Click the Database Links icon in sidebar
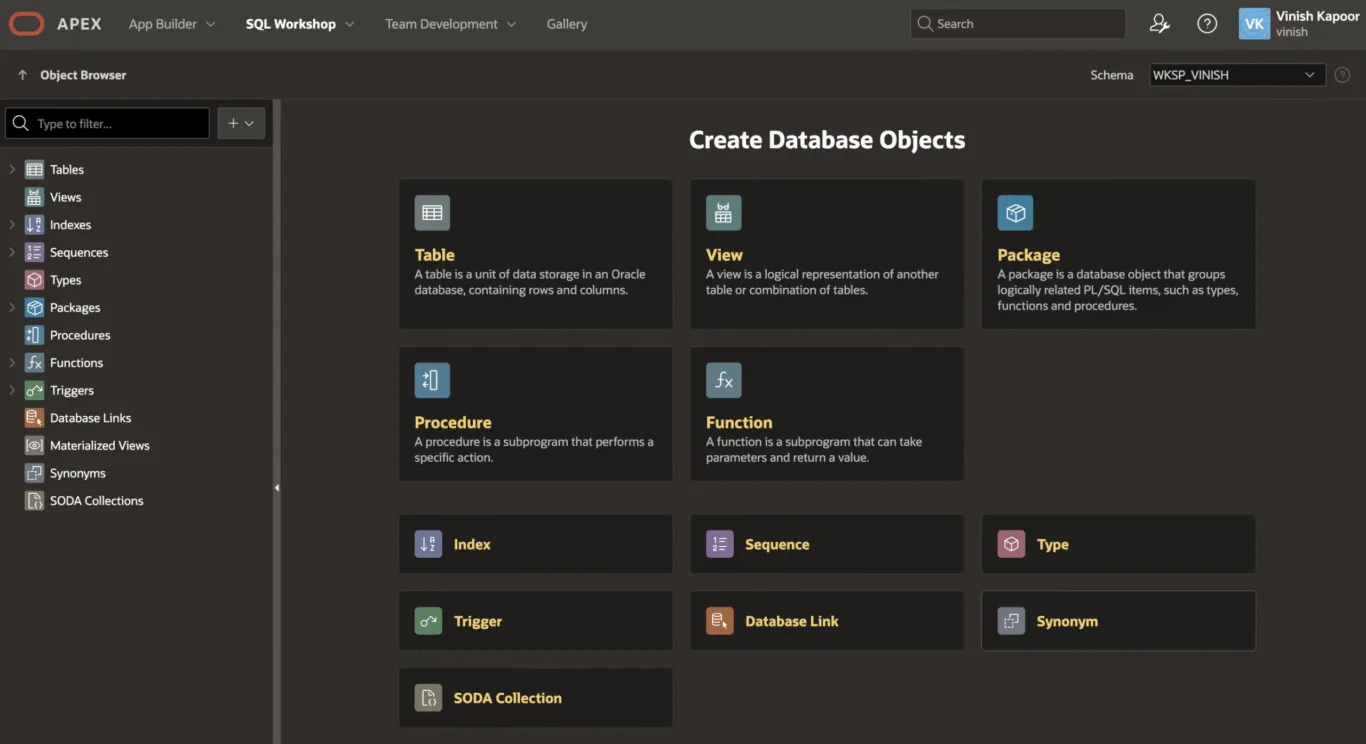The height and width of the screenshot is (744, 1366). [x=34, y=418]
